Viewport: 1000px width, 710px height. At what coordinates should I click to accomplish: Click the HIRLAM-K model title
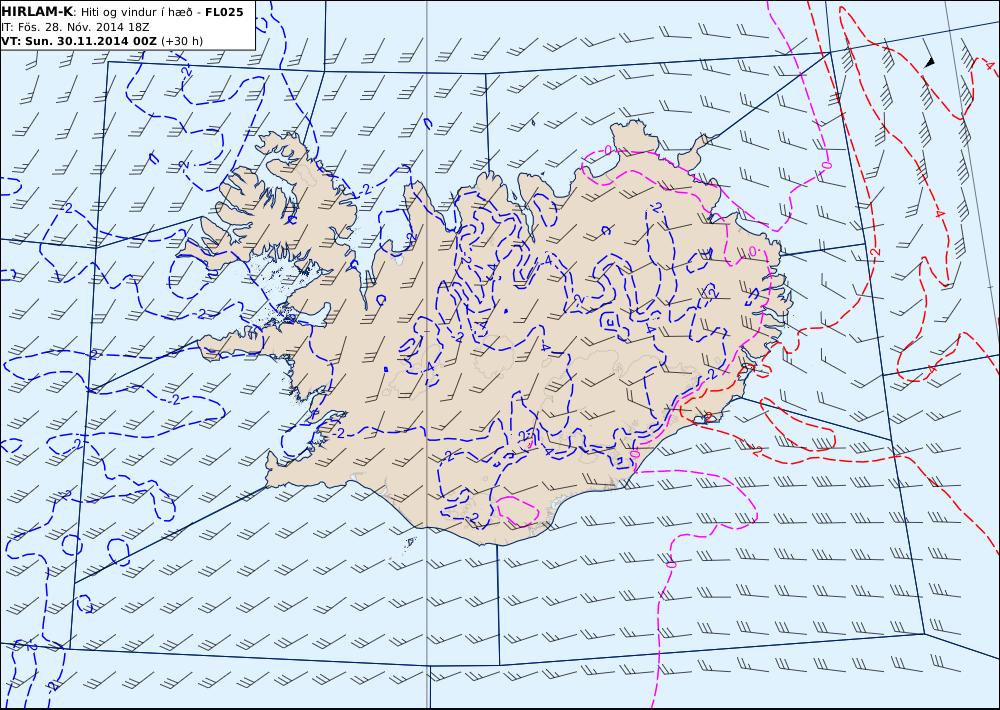37,11
